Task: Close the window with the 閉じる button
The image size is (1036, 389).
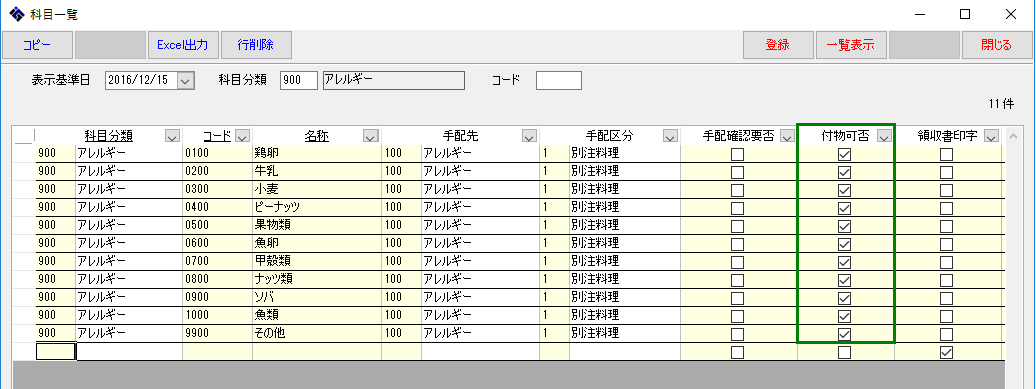Action: pyautogui.click(x=996, y=45)
